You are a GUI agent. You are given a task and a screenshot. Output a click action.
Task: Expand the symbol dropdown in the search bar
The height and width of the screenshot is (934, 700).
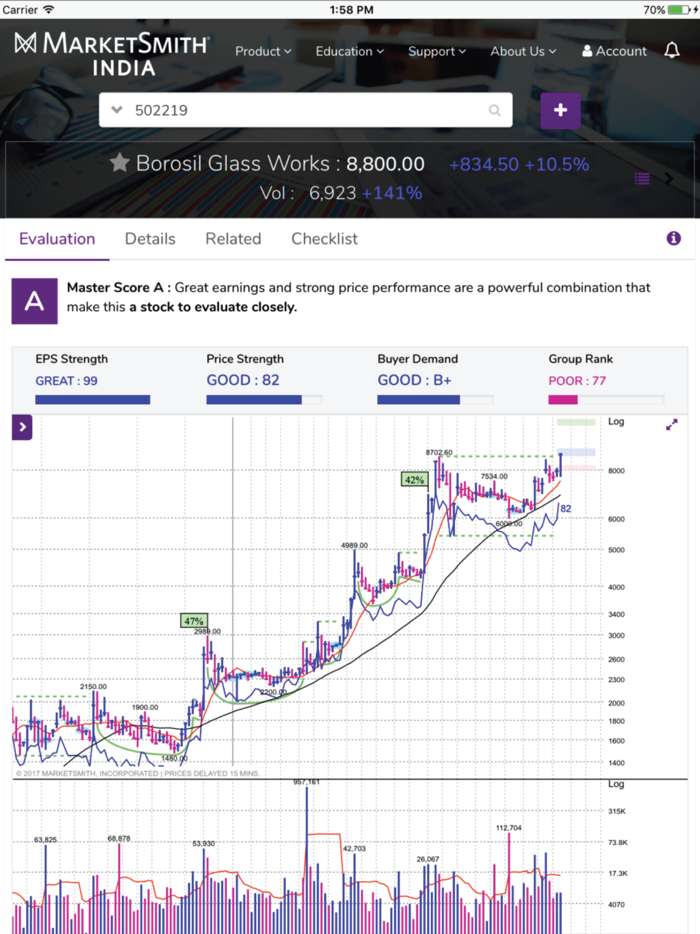point(120,110)
